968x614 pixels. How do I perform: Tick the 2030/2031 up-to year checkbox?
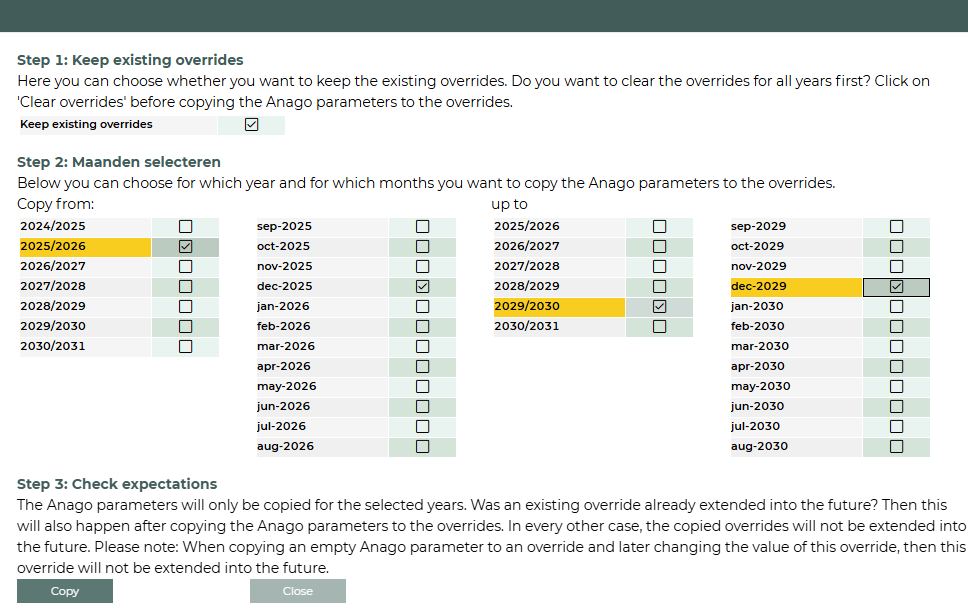pyautogui.click(x=659, y=326)
